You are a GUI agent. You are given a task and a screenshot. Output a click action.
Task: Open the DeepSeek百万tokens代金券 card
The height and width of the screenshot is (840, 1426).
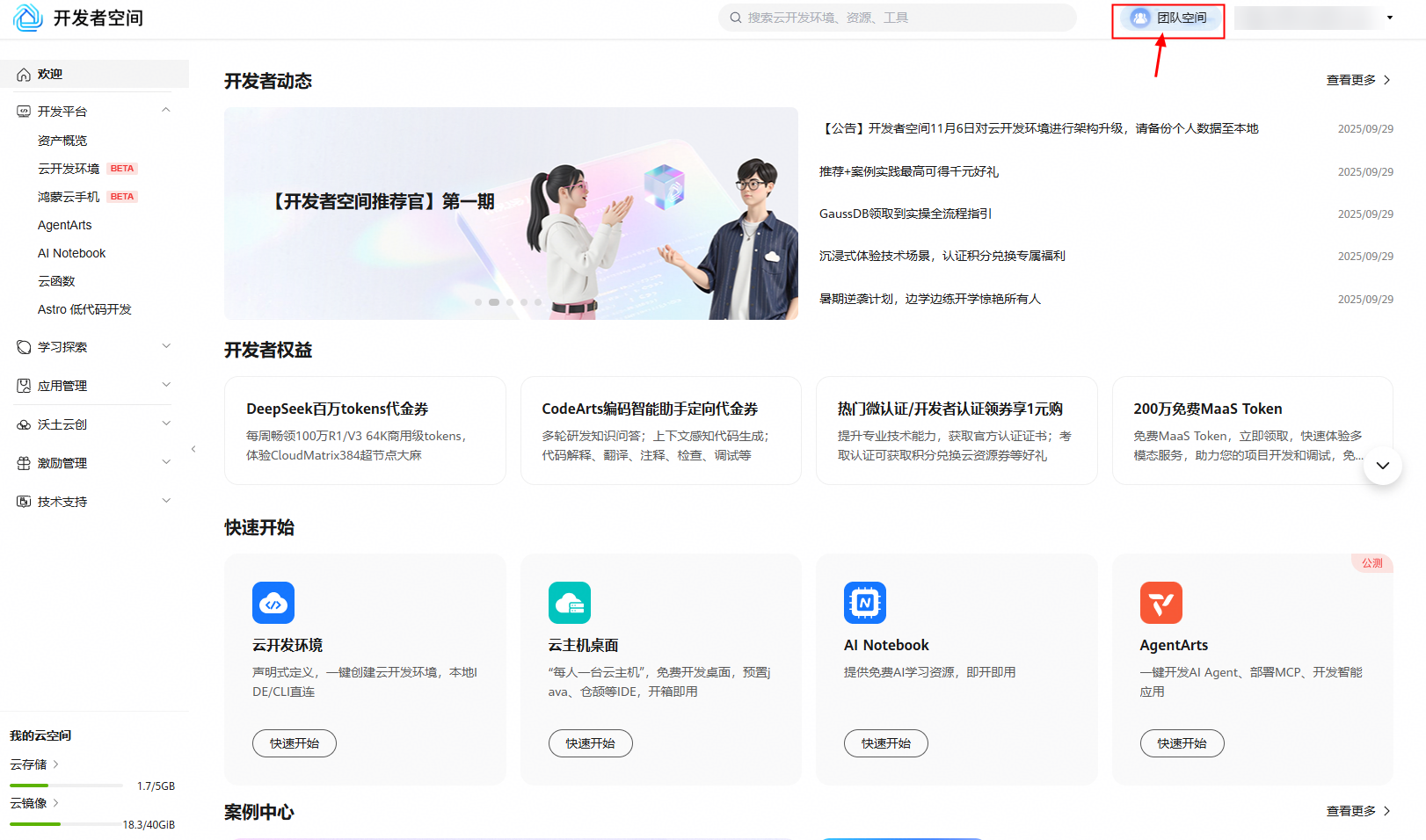[x=365, y=431]
